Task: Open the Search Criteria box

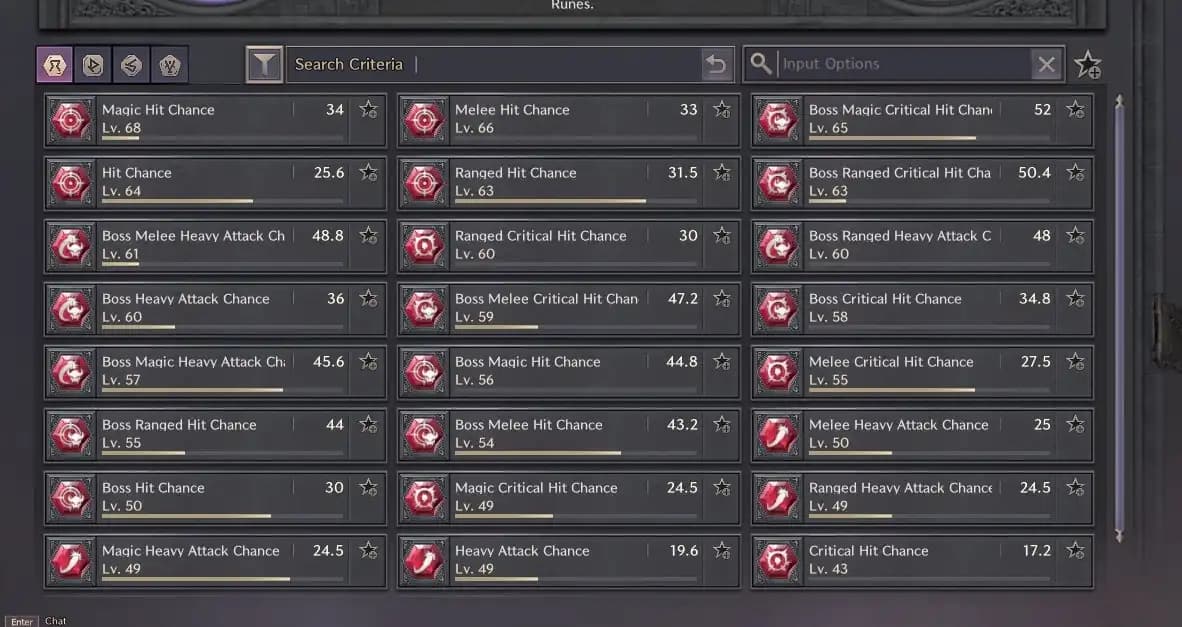Action: tap(490, 65)
